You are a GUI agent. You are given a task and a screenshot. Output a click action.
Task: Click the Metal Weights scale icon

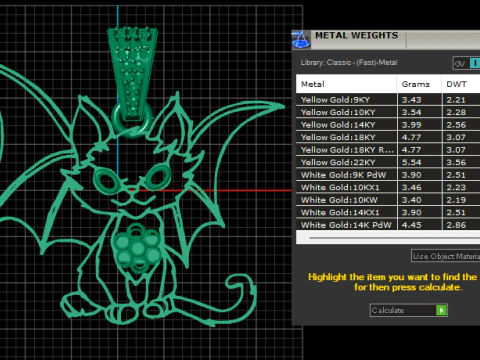coord(301,40)
